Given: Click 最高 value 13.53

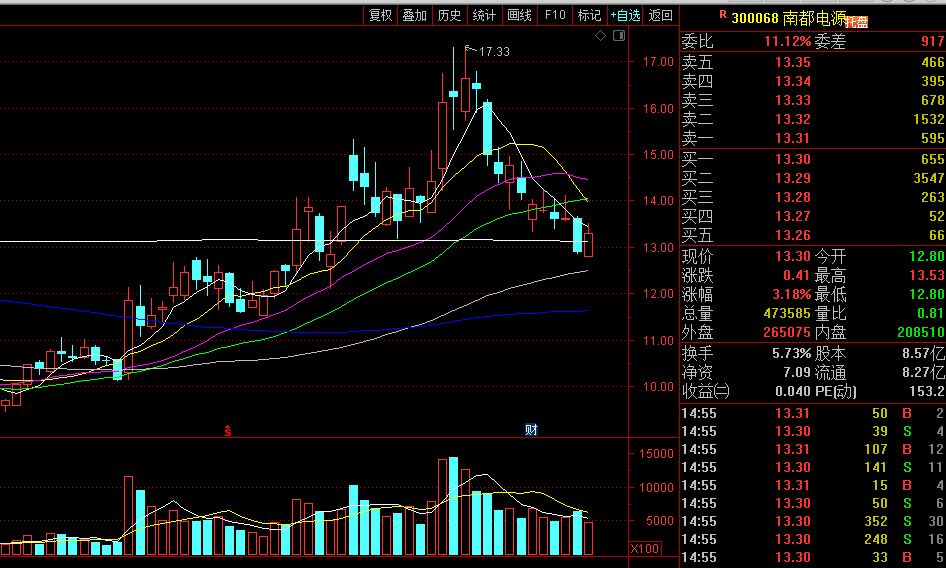Looking at the screenshot, I should point(927,276).
